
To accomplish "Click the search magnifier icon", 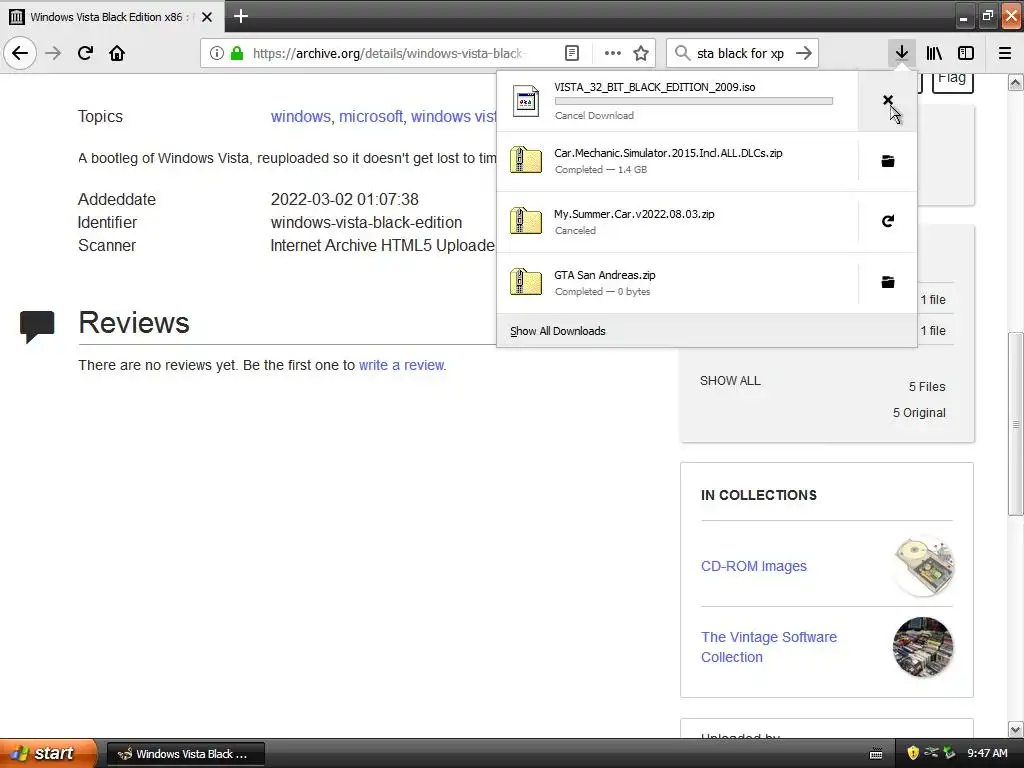I will point(682,53).
